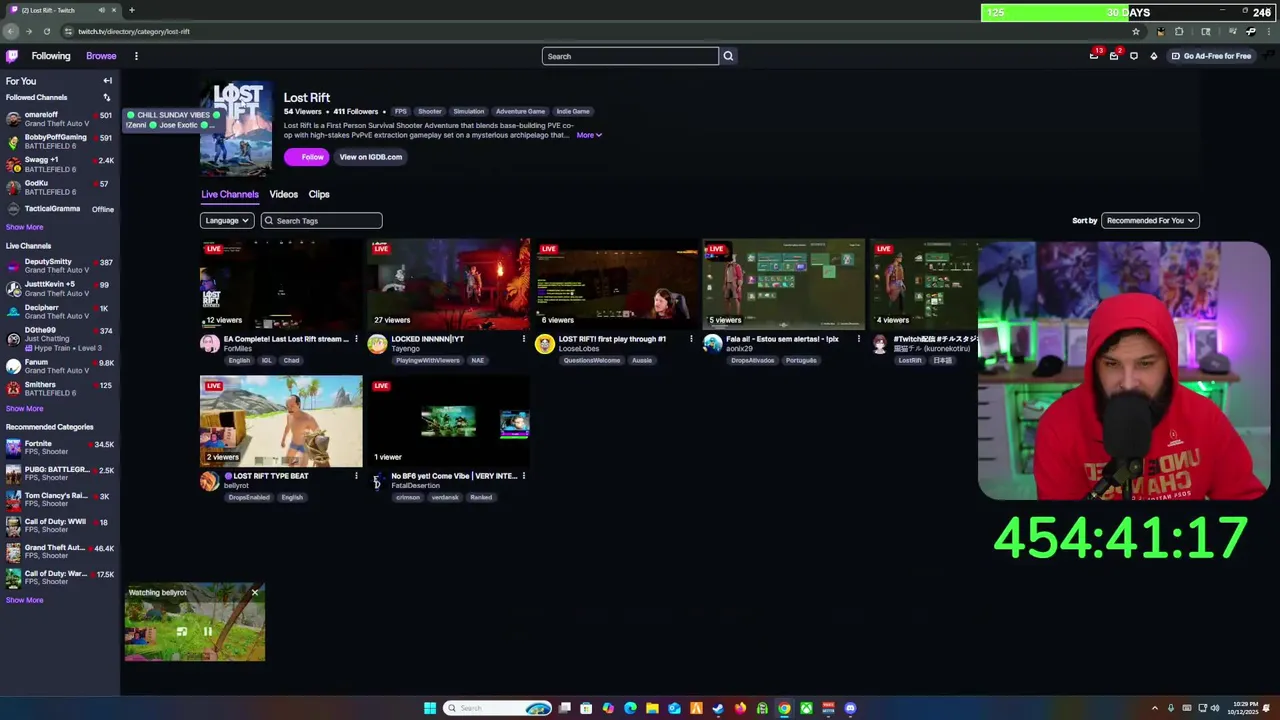Open the Following page
This screenshot has width=1280, height=720.
pyautogui.click(x=51, y=56)
